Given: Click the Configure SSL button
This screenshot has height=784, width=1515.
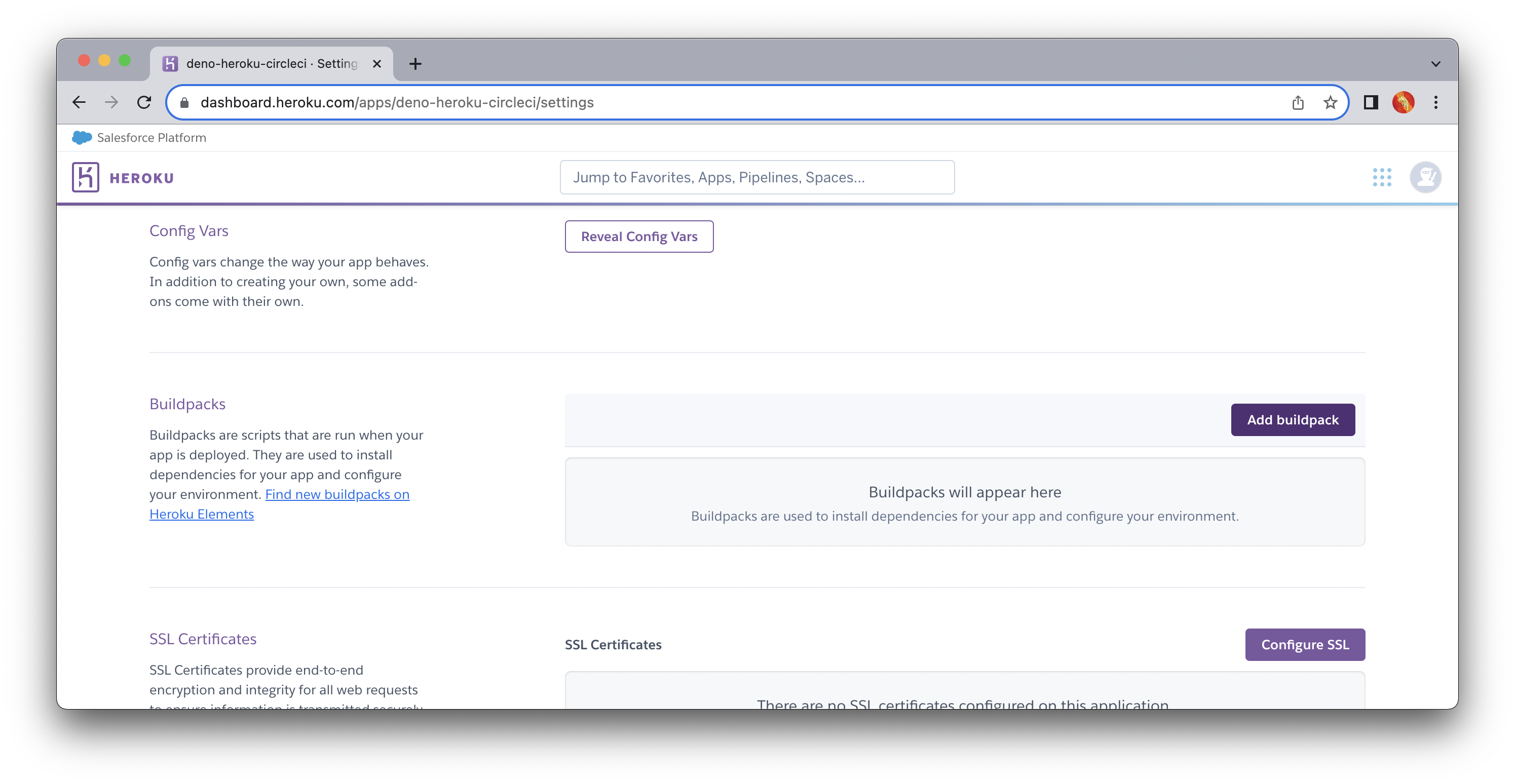Looking at the screenshot, I should point(1304,645).
